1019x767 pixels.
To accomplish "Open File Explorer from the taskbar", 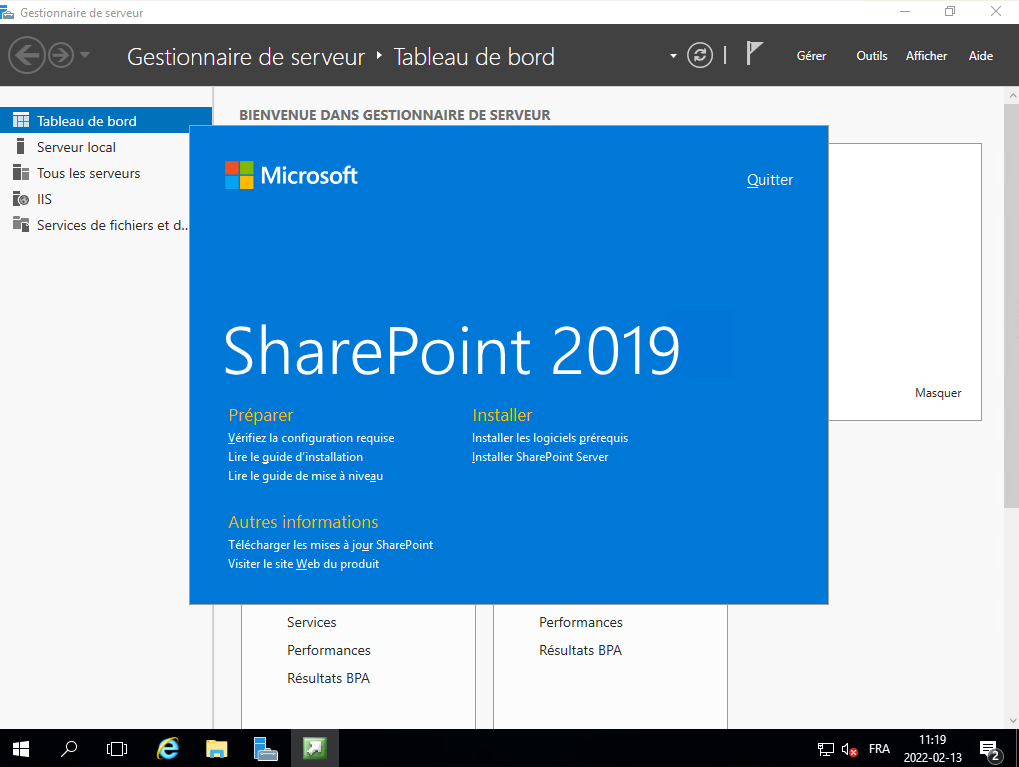I will tap(216, 749).
